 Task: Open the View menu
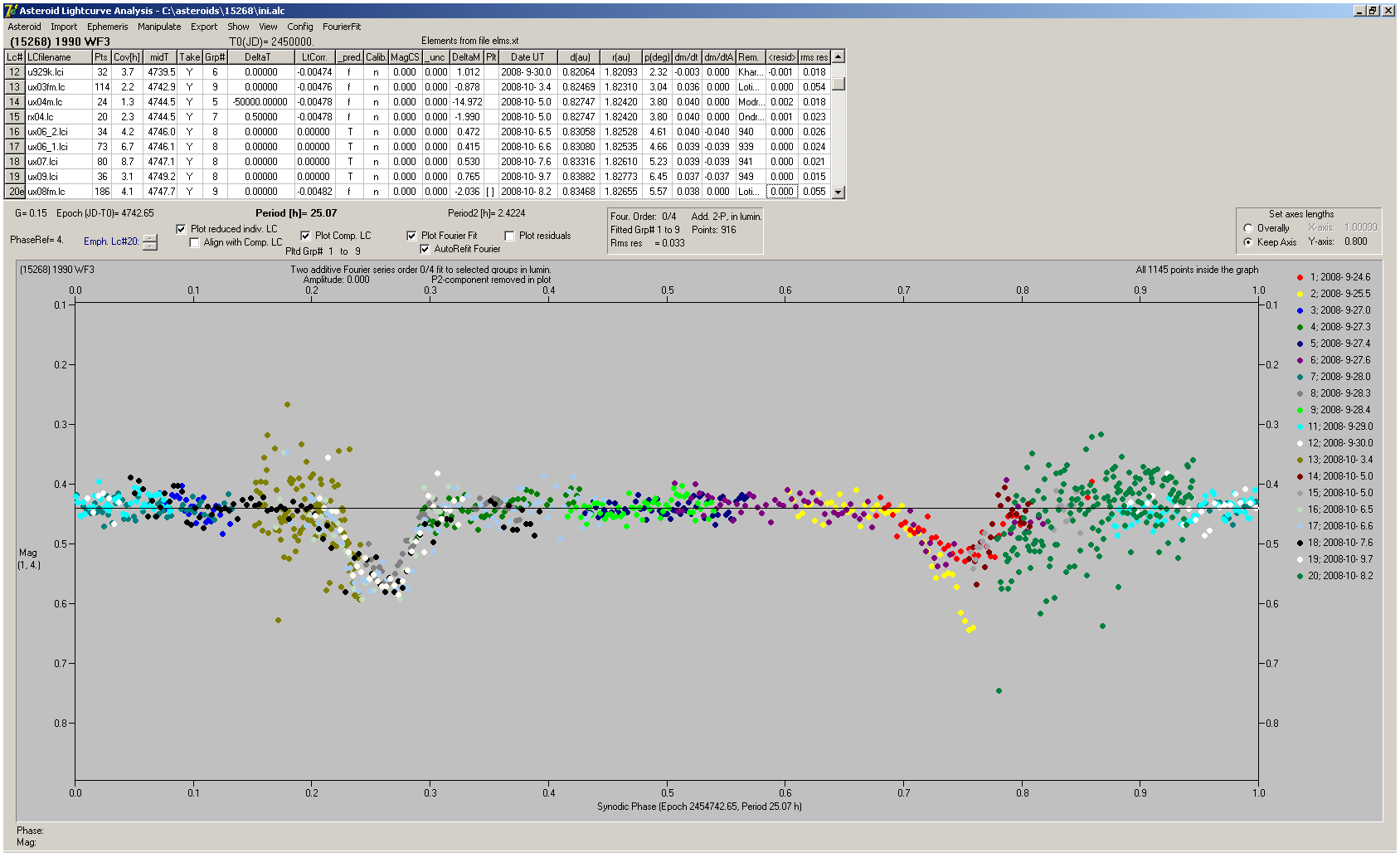(268, 27)
